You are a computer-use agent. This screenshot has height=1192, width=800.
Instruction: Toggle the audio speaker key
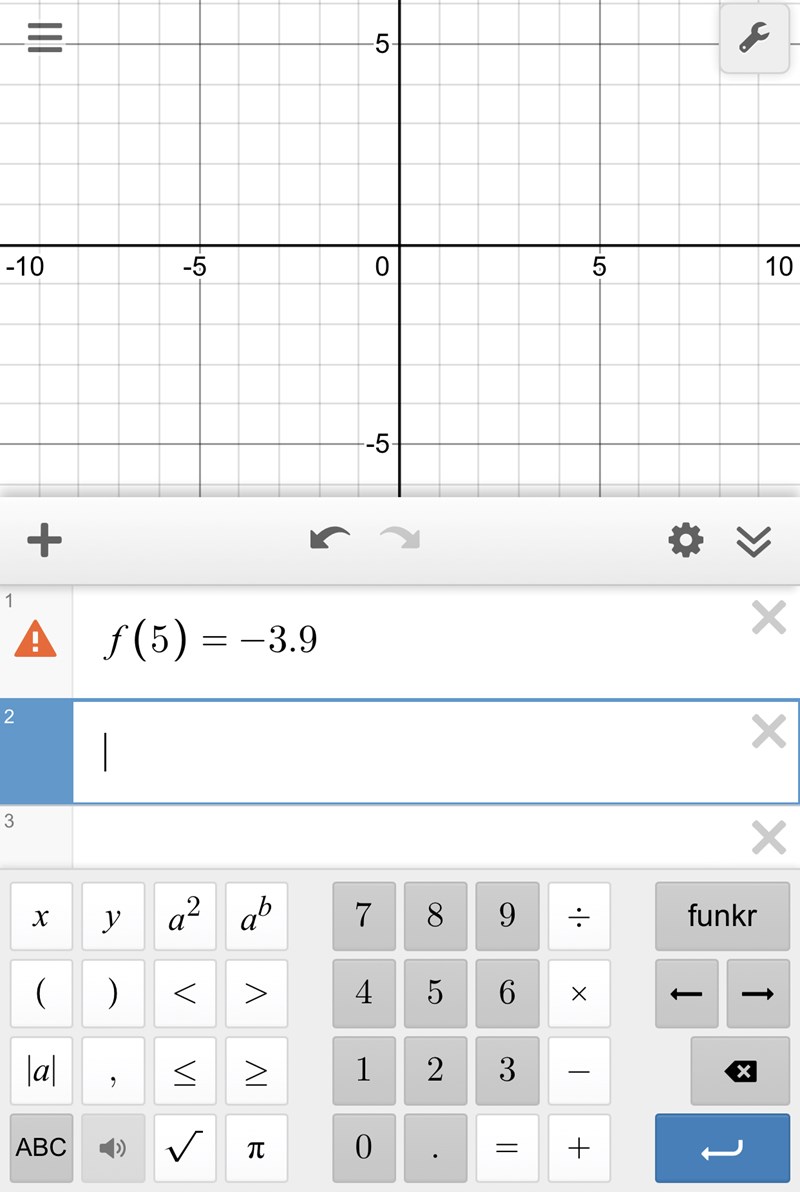pyautogui.click(x=113, y=1148)
